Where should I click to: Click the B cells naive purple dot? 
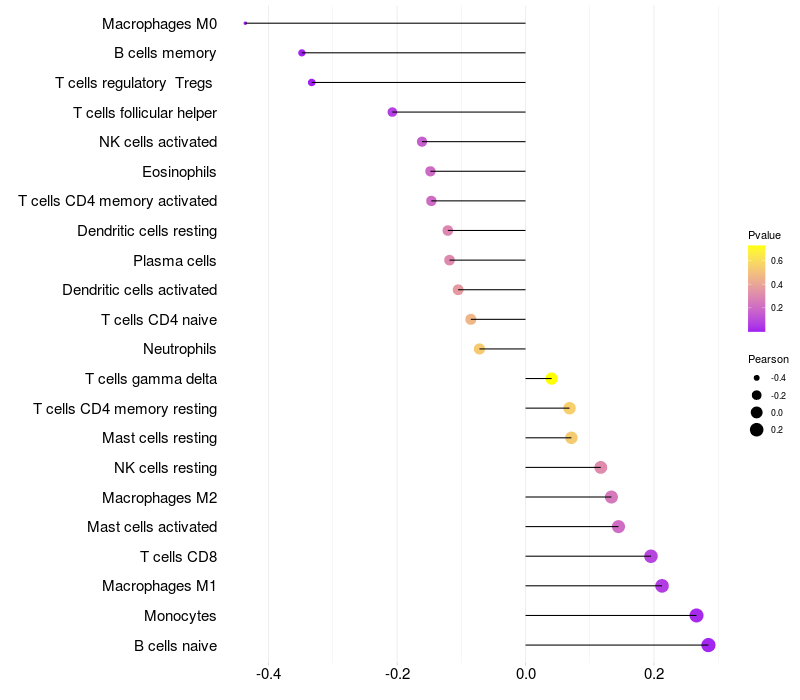pos(708,645)
